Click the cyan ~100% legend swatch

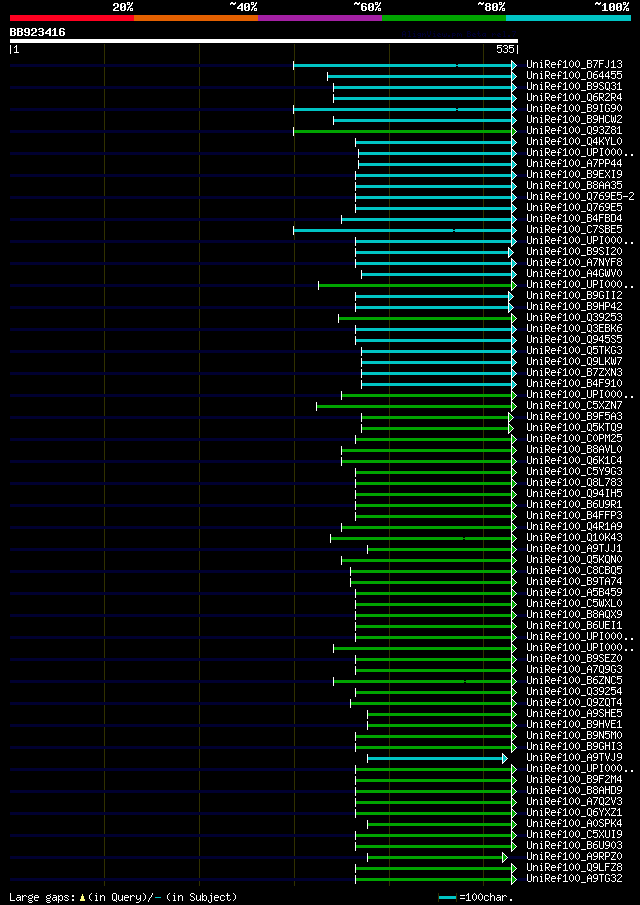click(568, 18)
